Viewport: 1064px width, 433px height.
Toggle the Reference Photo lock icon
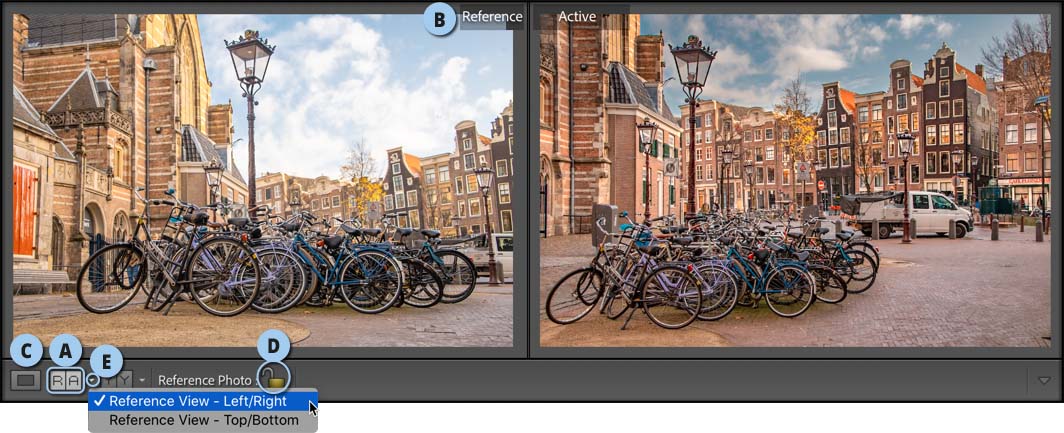275,379
